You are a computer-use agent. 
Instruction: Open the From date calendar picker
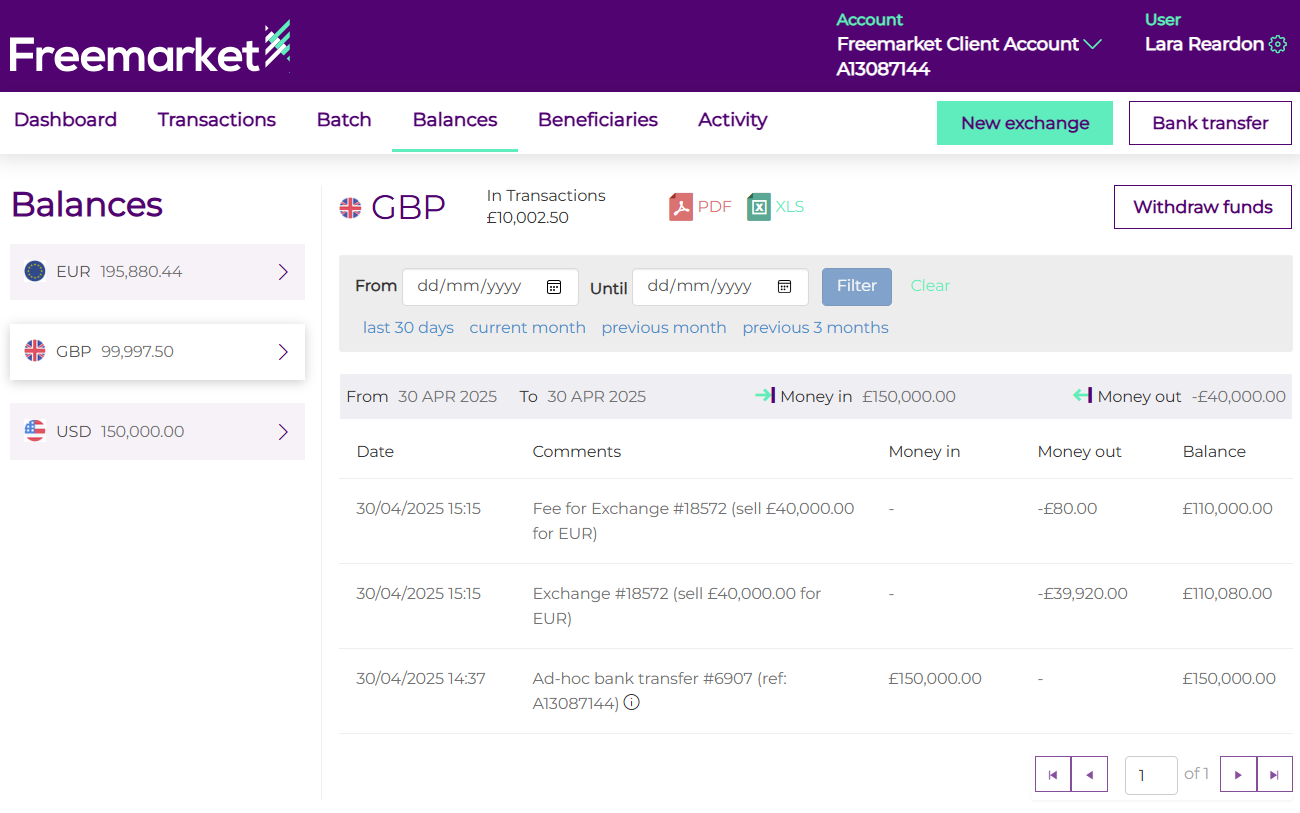click(554, 287)
